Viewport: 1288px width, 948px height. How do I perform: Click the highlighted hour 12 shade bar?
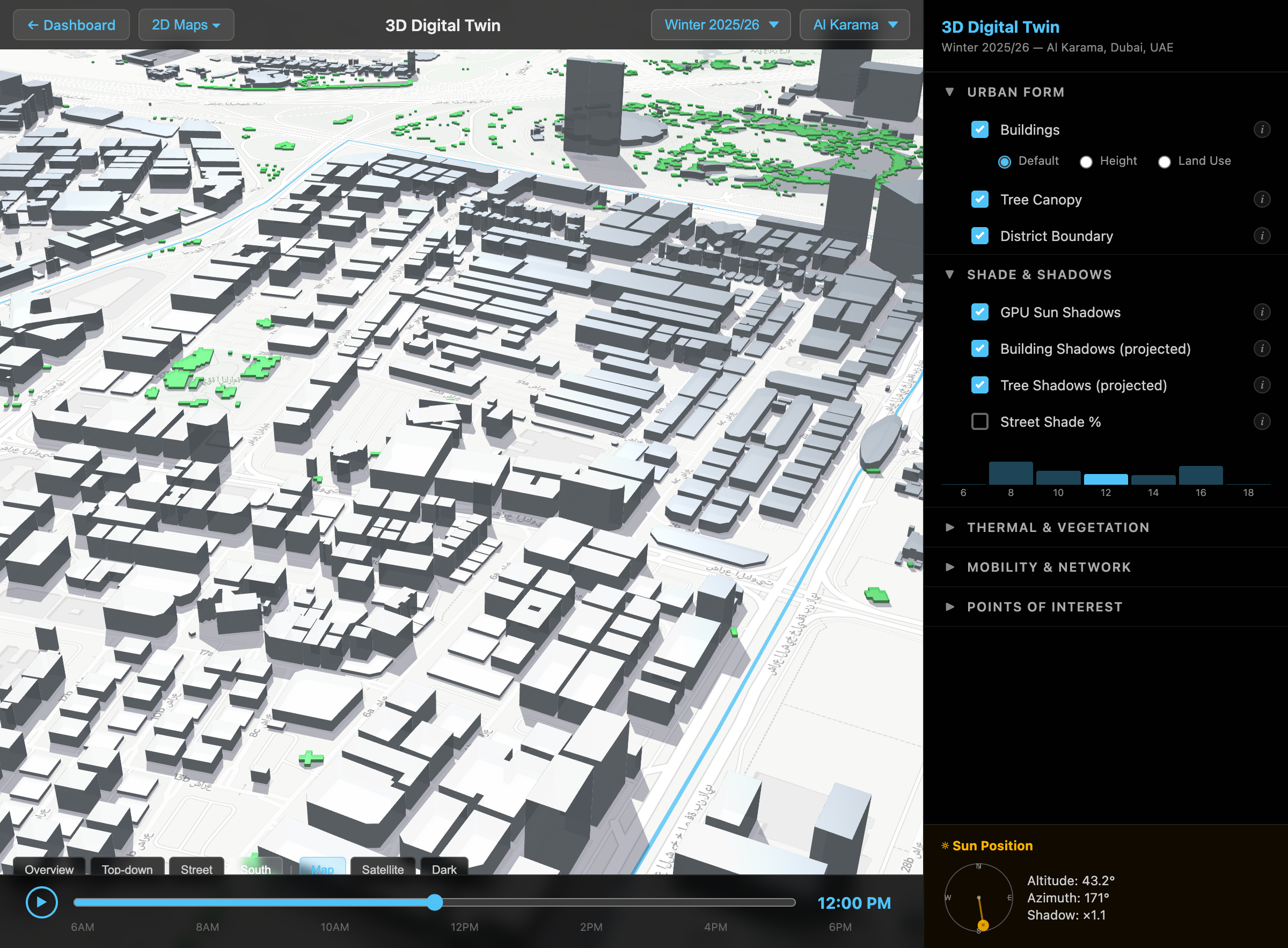click(x=1106, y=479)
